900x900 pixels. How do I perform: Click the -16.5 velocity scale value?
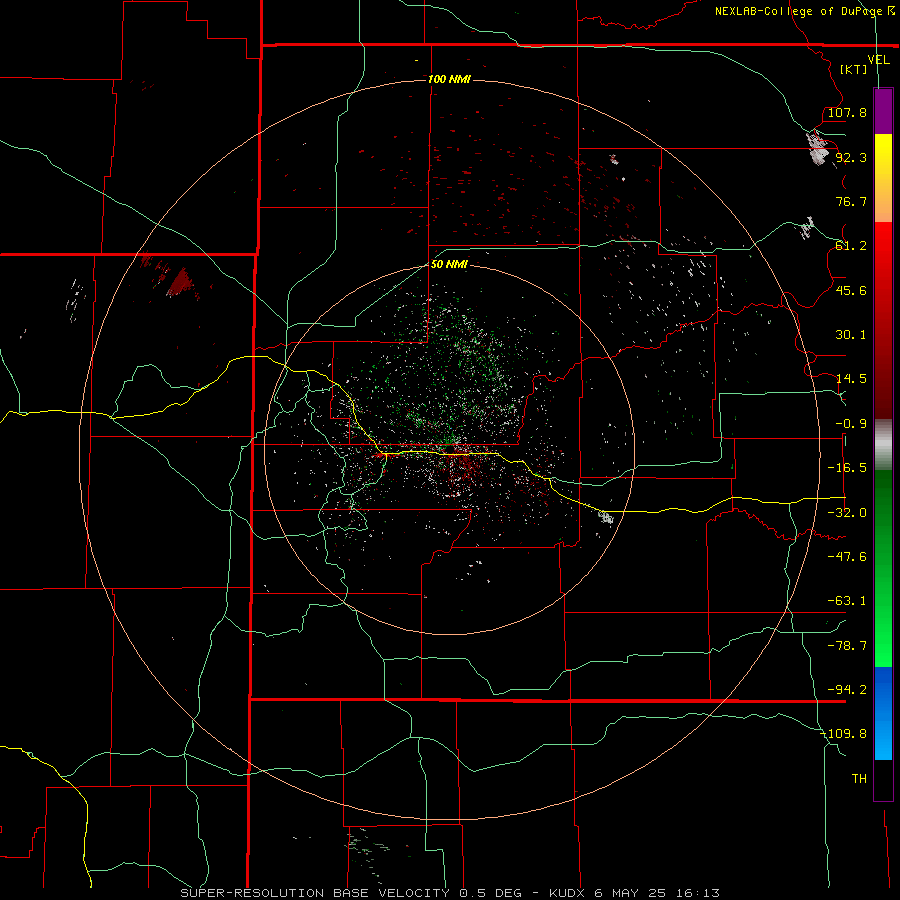(847, 468)
